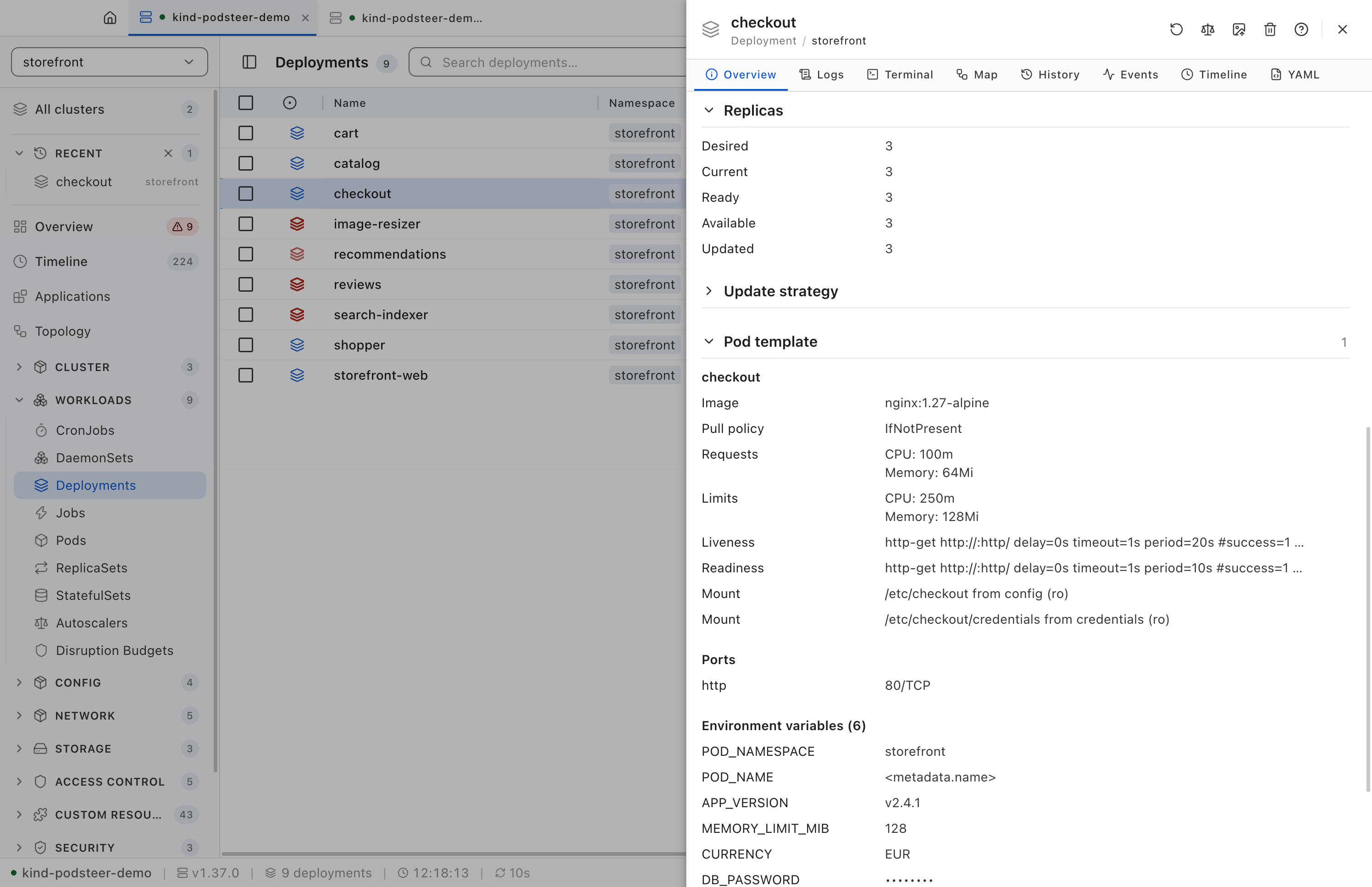Click the restart rollout icon in checkout panel
This screenshot has height=887, width=1372.
pyautogui.click(x=1176, y=29)
